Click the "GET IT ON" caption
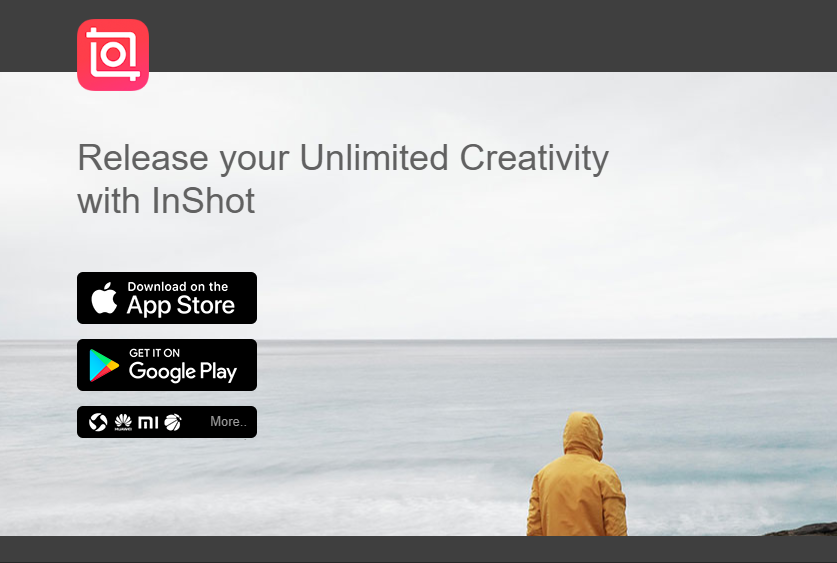The width and height of the screenshot is (837, 563). coord(154,353)
